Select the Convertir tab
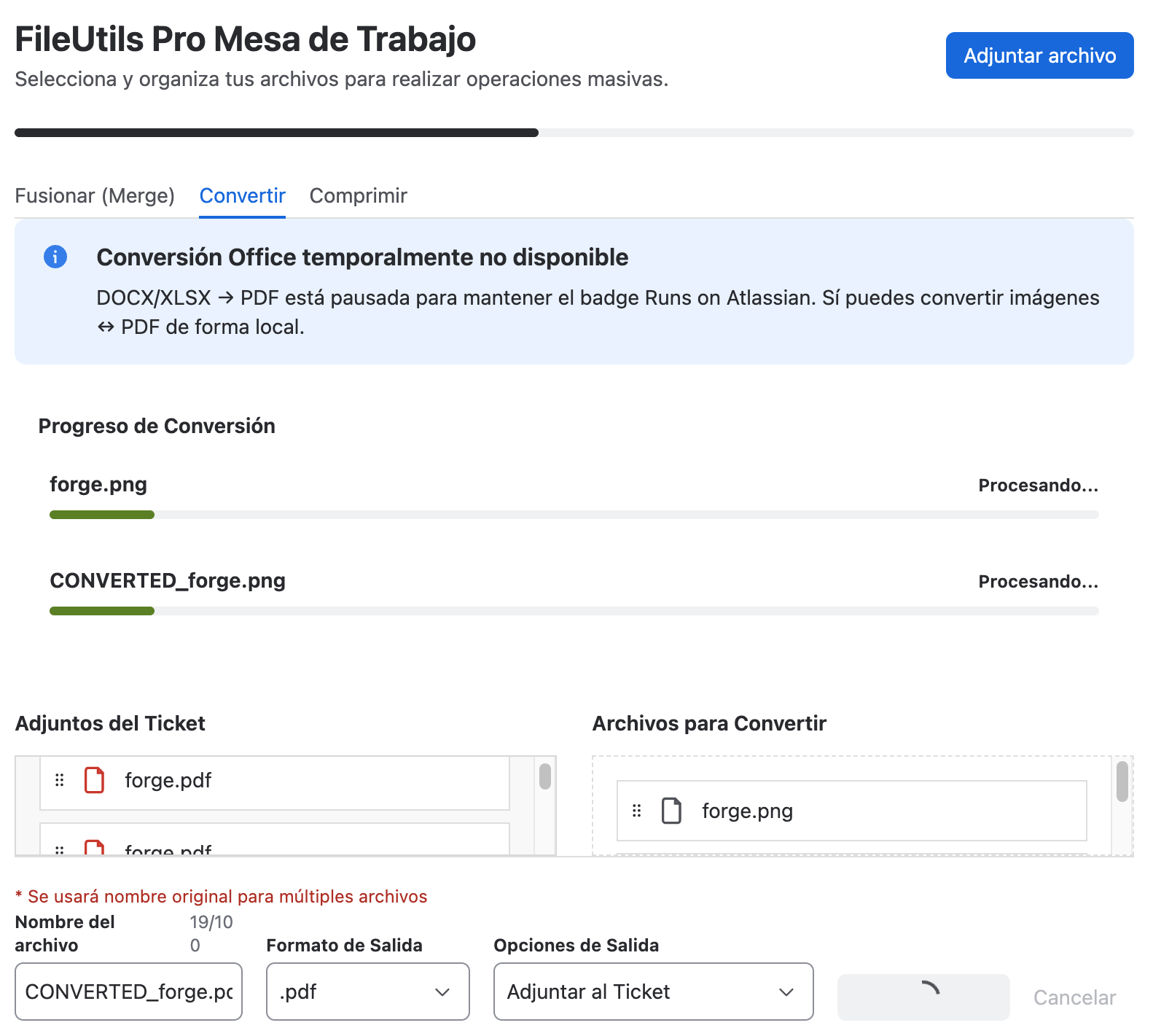Screen dimensions: 1153x1036 [243, 195]
